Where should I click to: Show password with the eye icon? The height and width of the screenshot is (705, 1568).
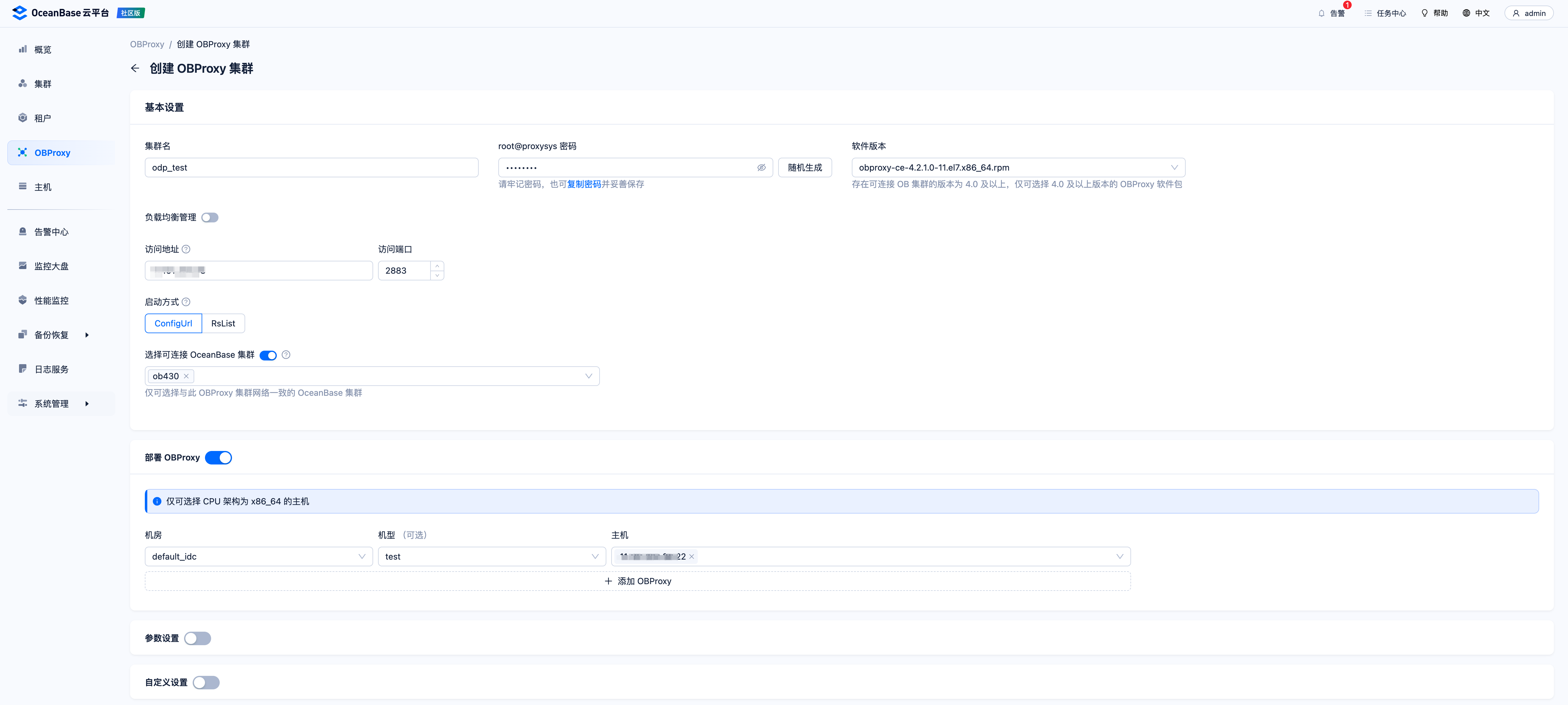[761, 168]
